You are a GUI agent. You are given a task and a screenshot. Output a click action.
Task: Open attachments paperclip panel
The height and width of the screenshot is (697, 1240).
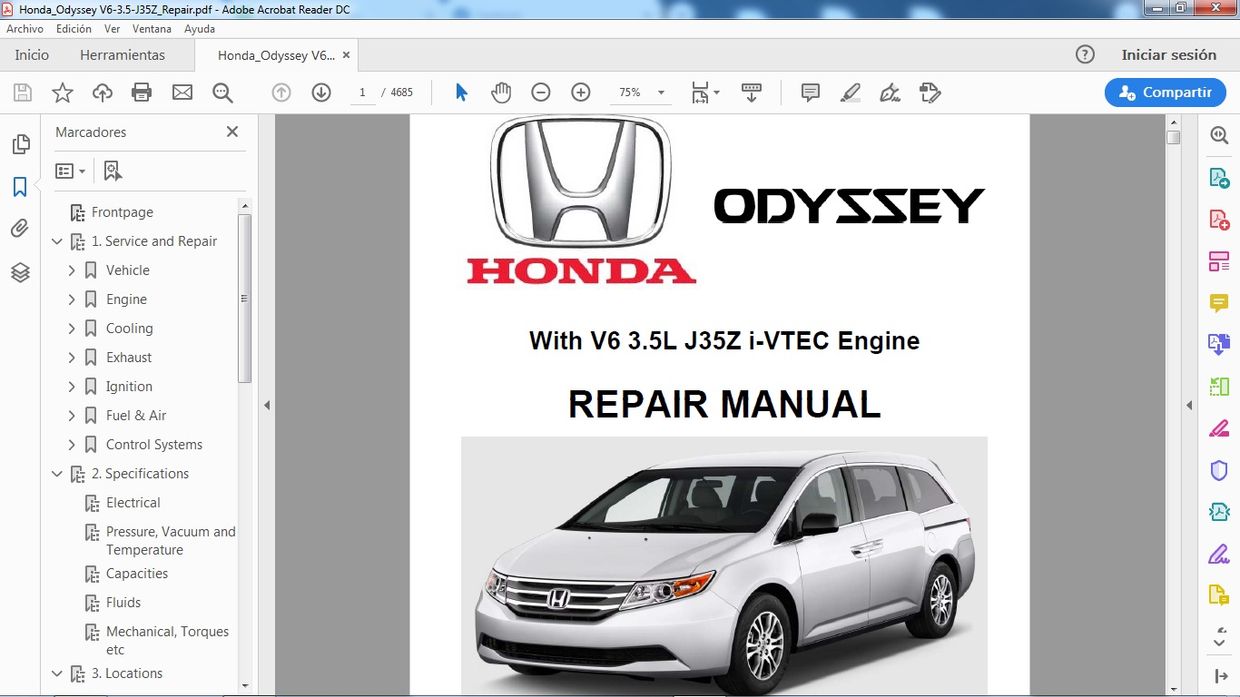point(20,229)
